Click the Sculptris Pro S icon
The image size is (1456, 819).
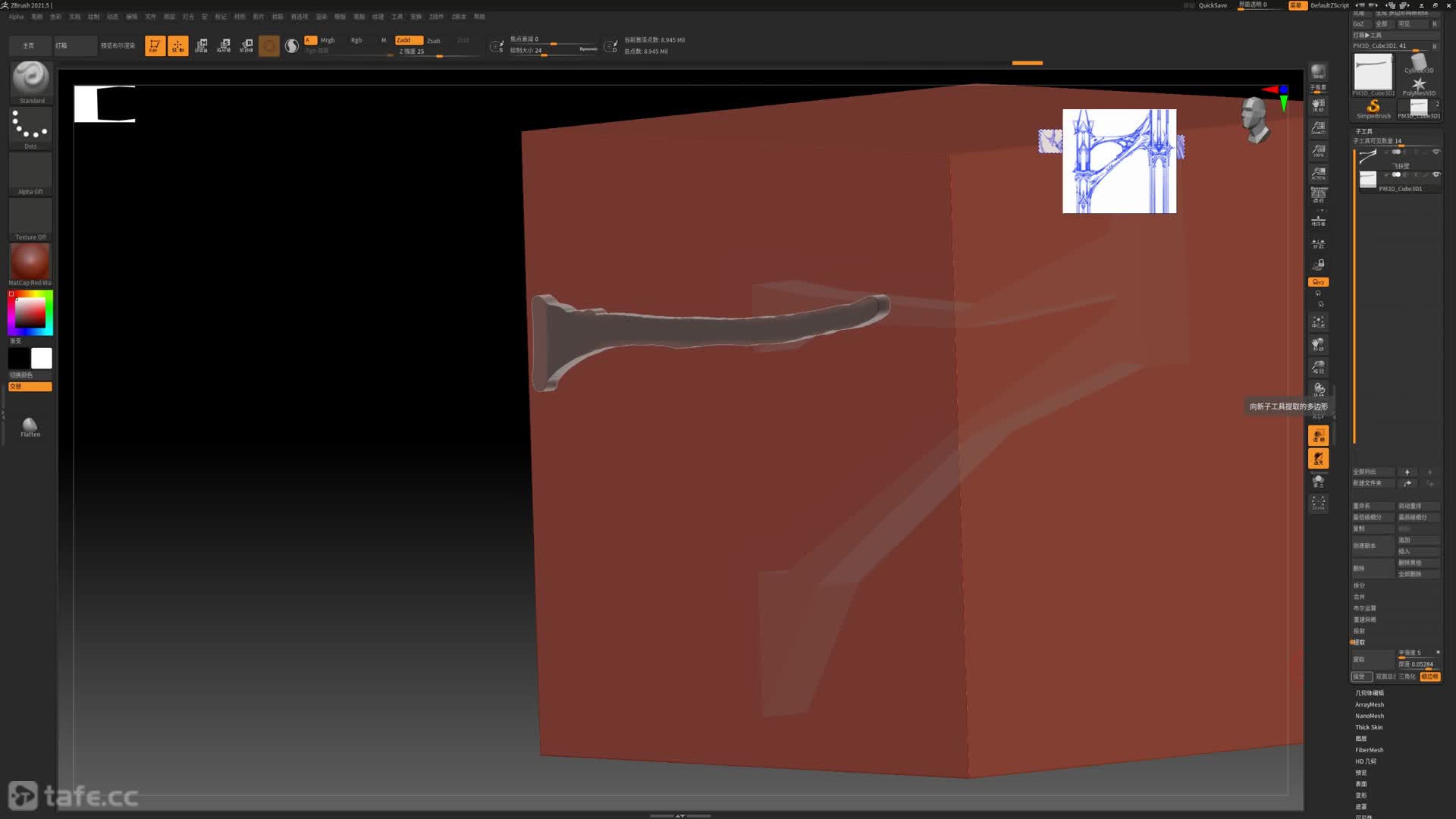pyautogui.click(x=292, y=46)
